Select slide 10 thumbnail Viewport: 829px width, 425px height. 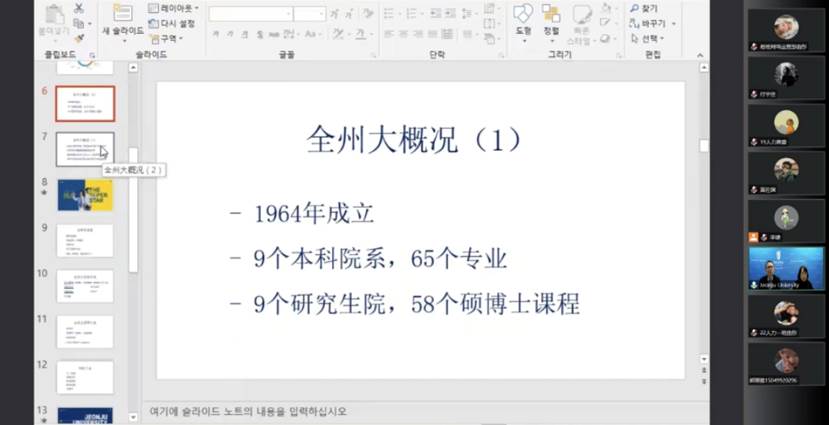pyautogui.click(x=85, y=286)
